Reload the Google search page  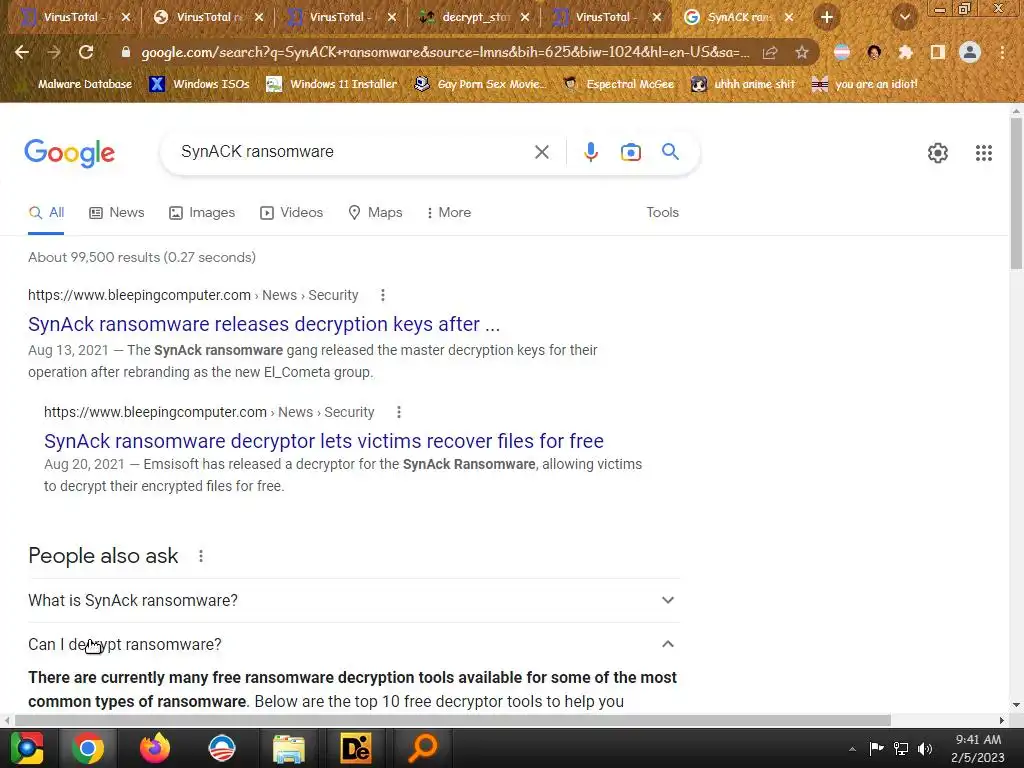(86, 52)
